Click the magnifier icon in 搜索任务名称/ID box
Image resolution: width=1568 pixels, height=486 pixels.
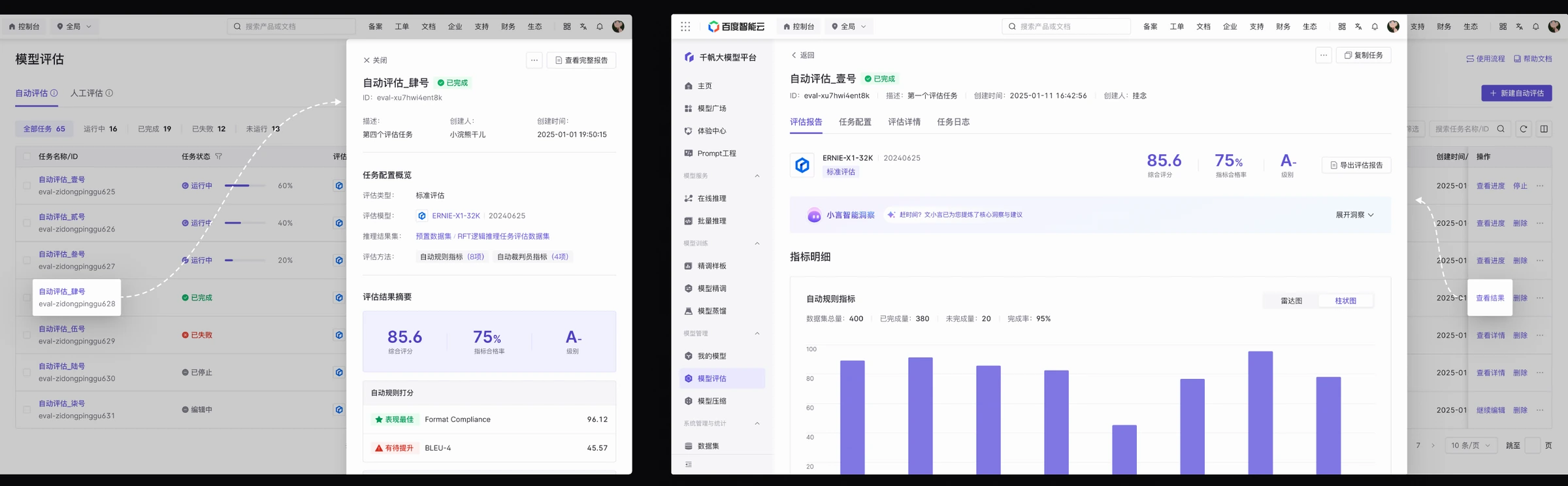(x=1501, y=129)
